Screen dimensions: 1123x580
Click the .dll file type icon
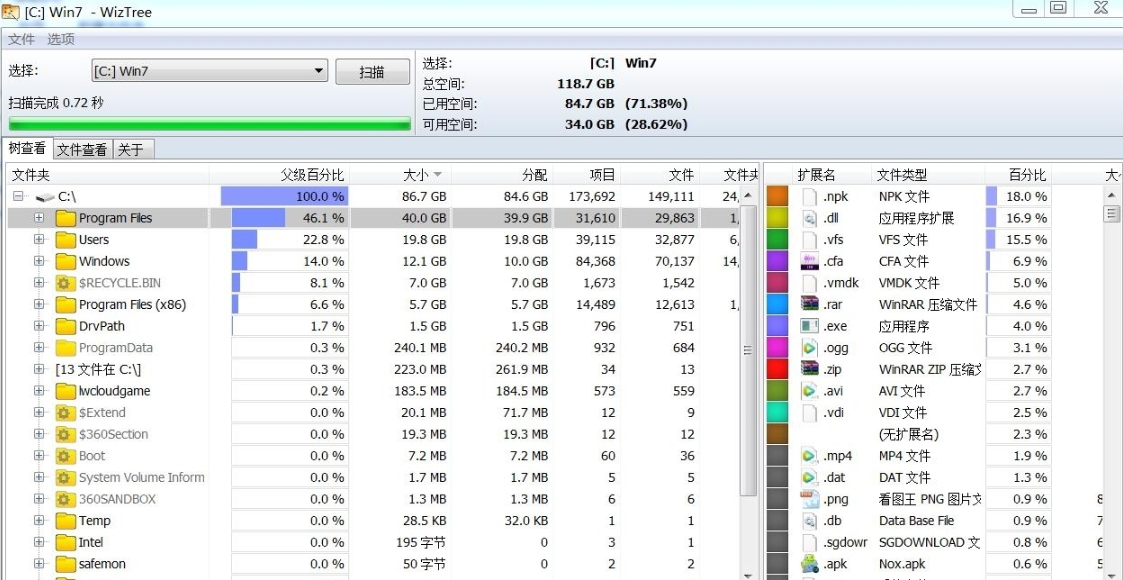[x=810, y=218]
